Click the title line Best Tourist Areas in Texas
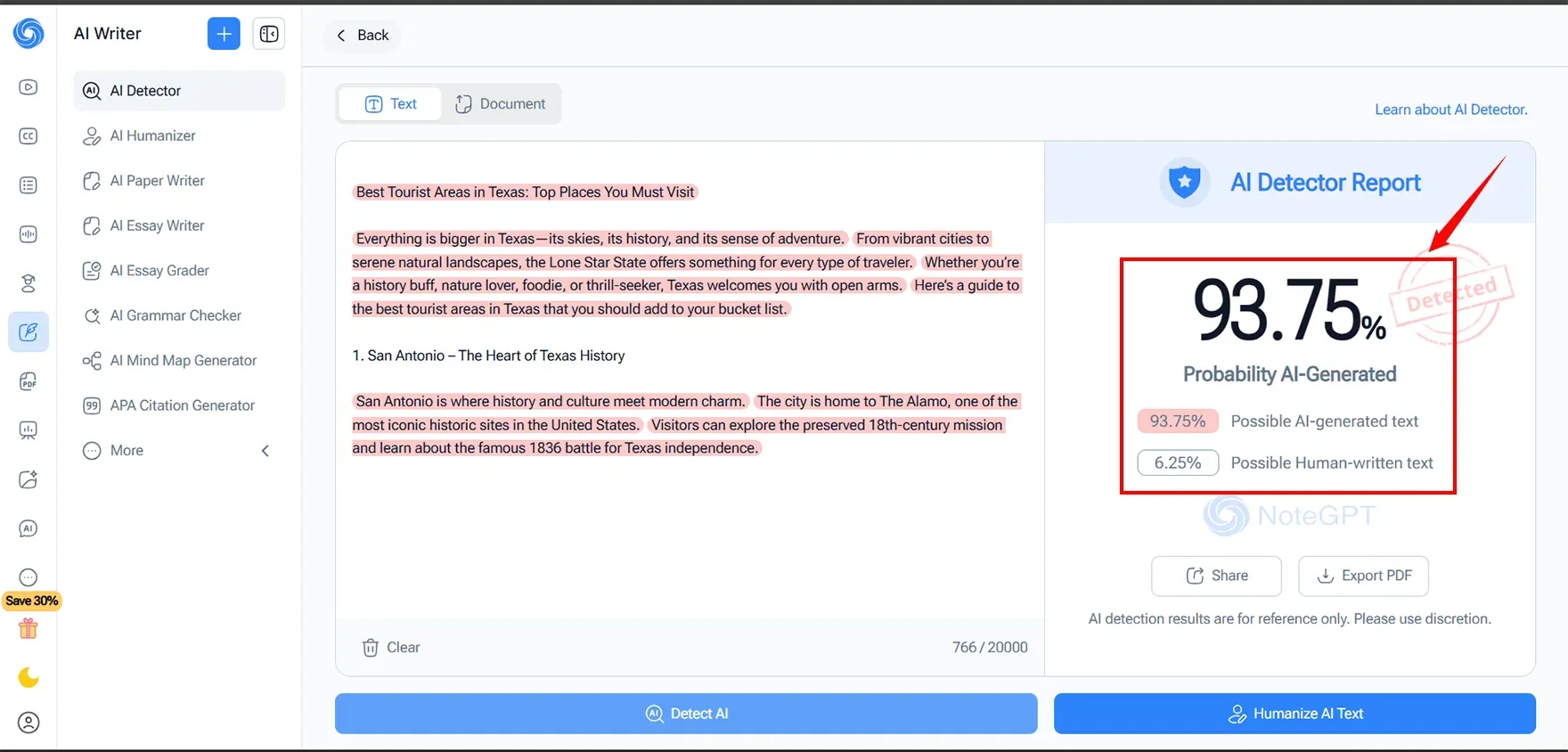1568x752 pixels. coord(525,192)
